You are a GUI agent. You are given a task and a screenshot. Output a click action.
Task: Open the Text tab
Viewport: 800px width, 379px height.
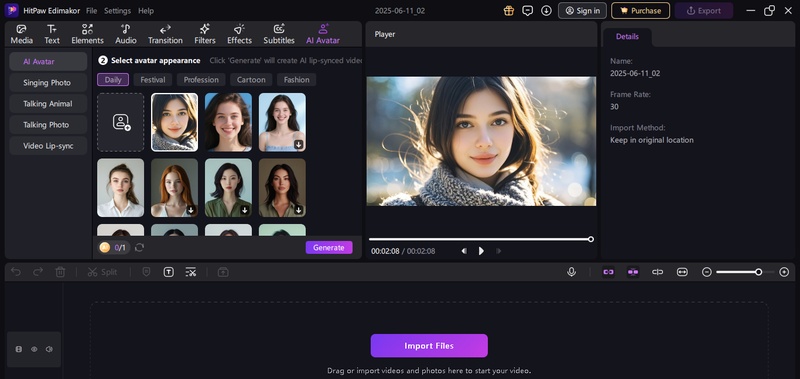(x=52, y=34)
